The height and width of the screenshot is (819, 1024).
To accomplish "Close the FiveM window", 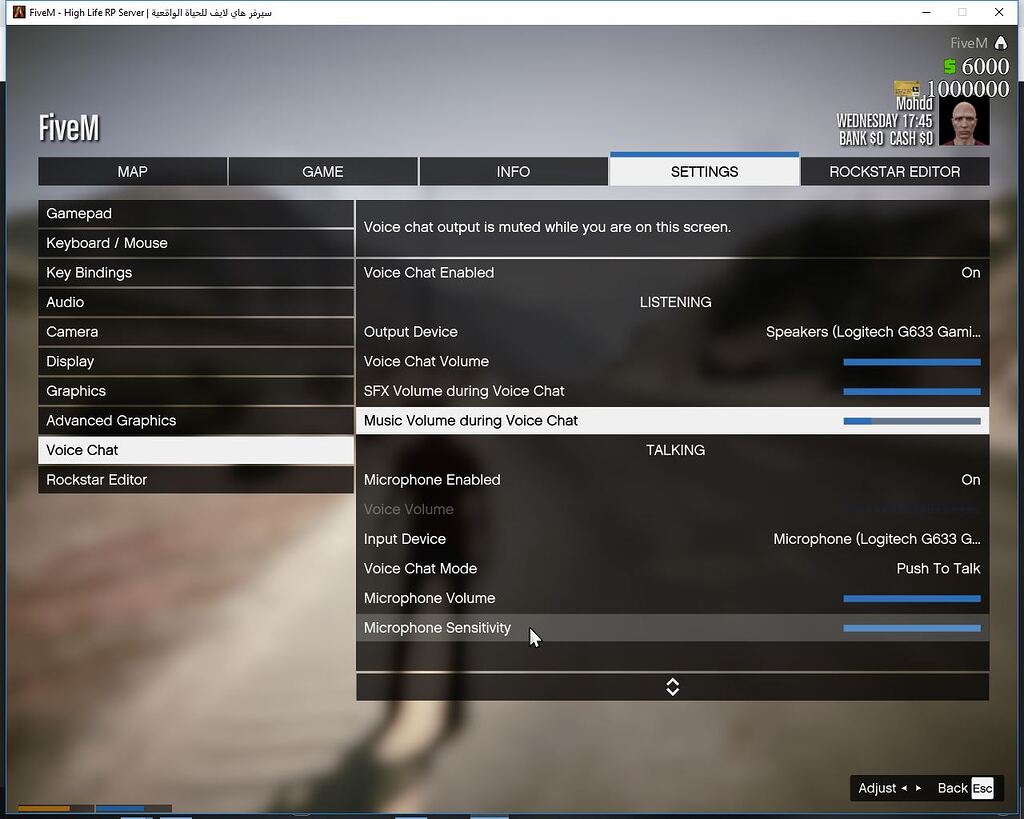I will [x=999, y=12].
